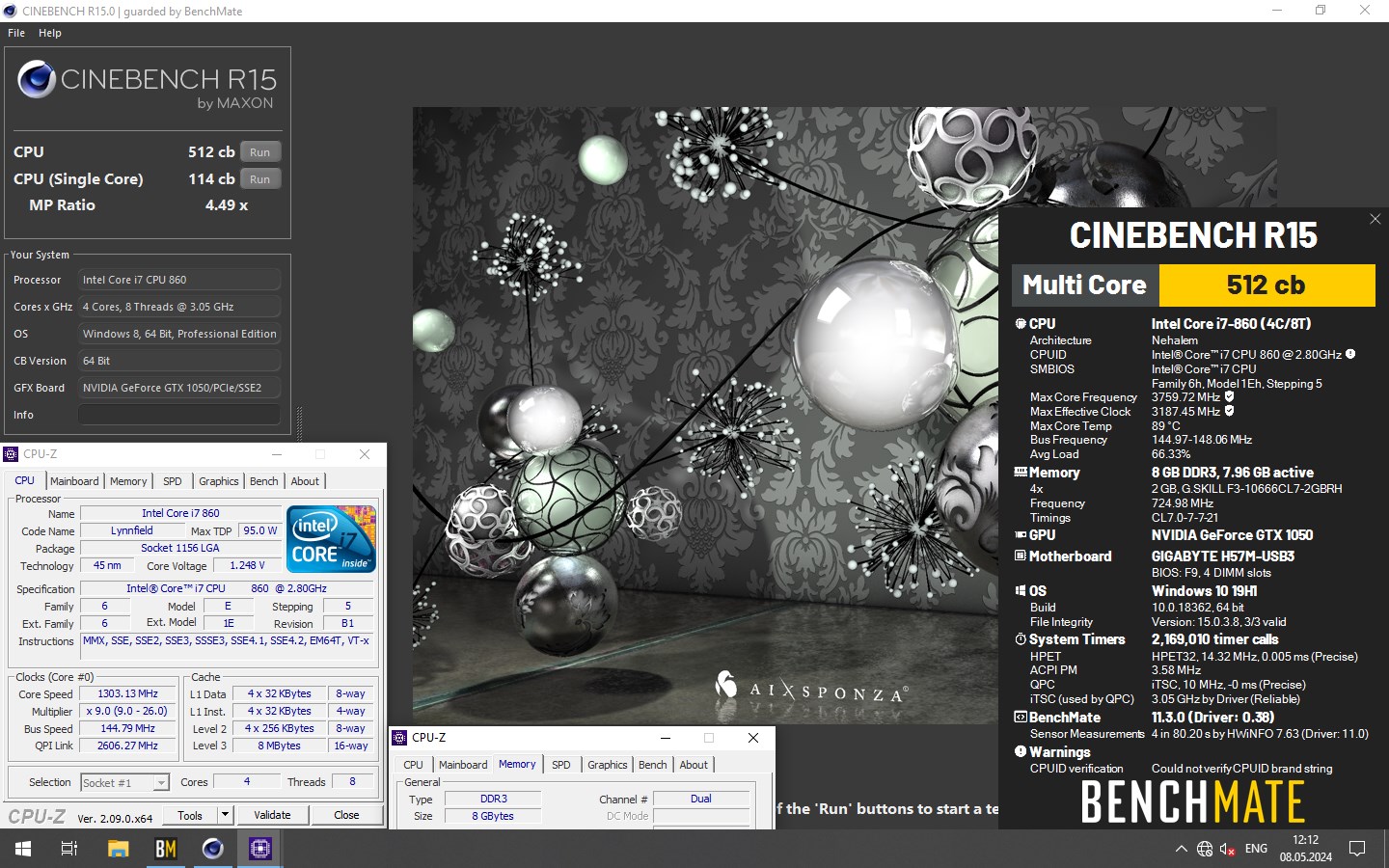This screenshot has height=868, width=1389.
Task: Click Cinebench title bar app icon
Action: coord(10,11)
